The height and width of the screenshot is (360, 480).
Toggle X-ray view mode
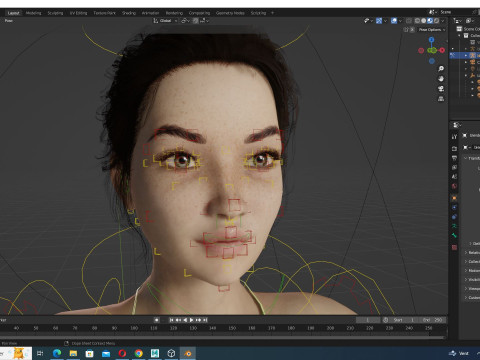tap(409, 21)
